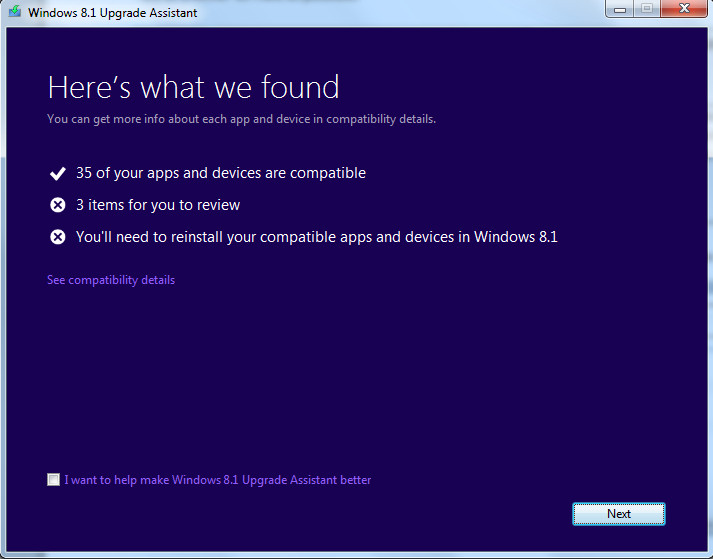Image resolution: width=713 pixels, height=559 pixels.
Task: Enable help make Upgrade Assistant better checkbox
Action: [x=53, y=479]
